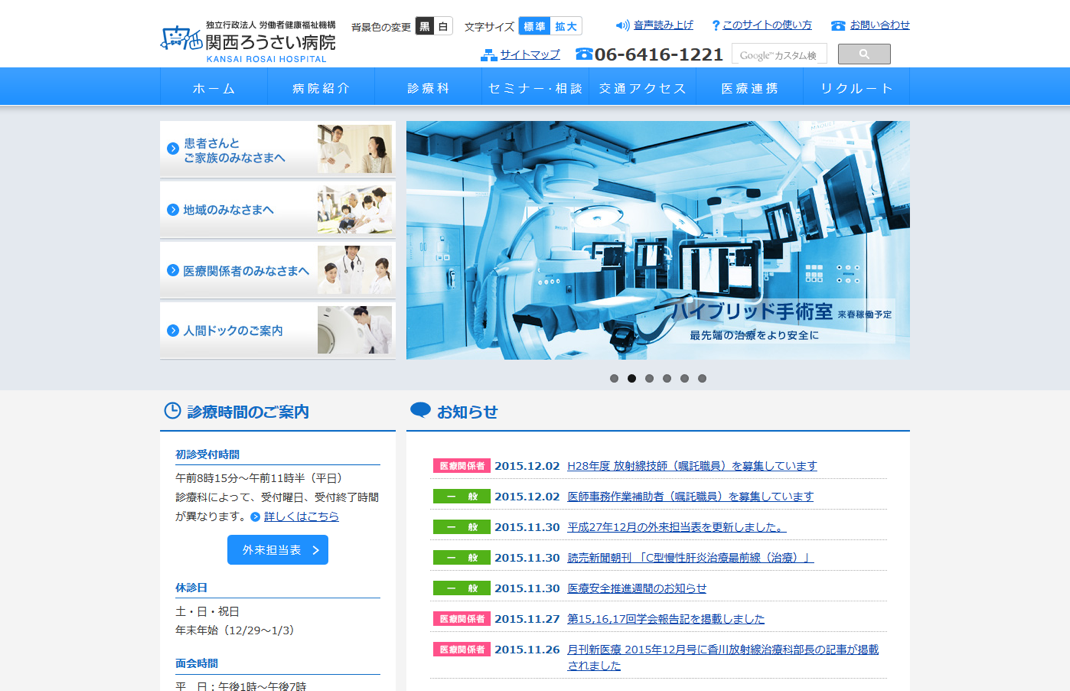1070x691 pixels.
Task: Open the 外来担当表 button
Action: pos(278,550)
